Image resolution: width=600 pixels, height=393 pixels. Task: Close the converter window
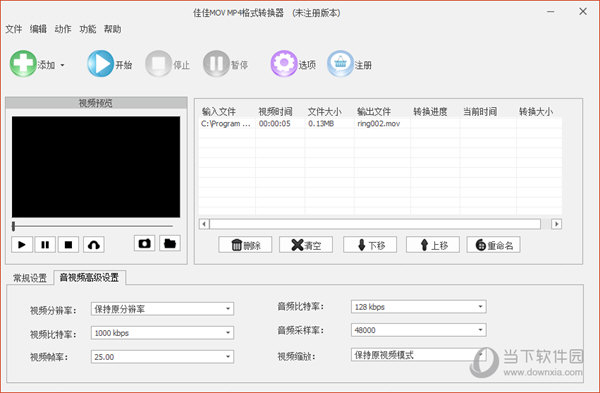[x=583, y=12]
